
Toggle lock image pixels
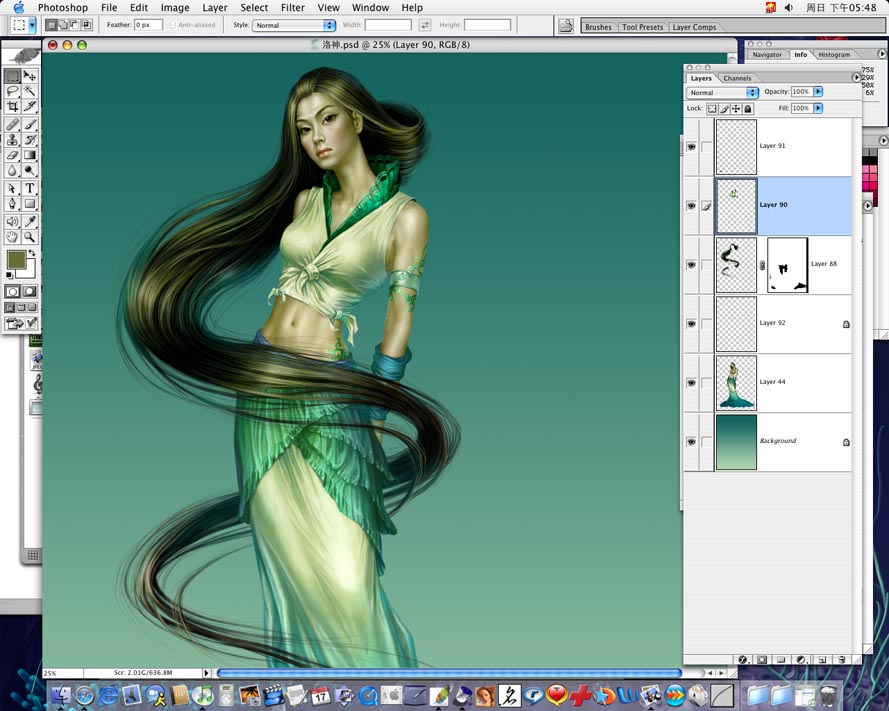724,108
